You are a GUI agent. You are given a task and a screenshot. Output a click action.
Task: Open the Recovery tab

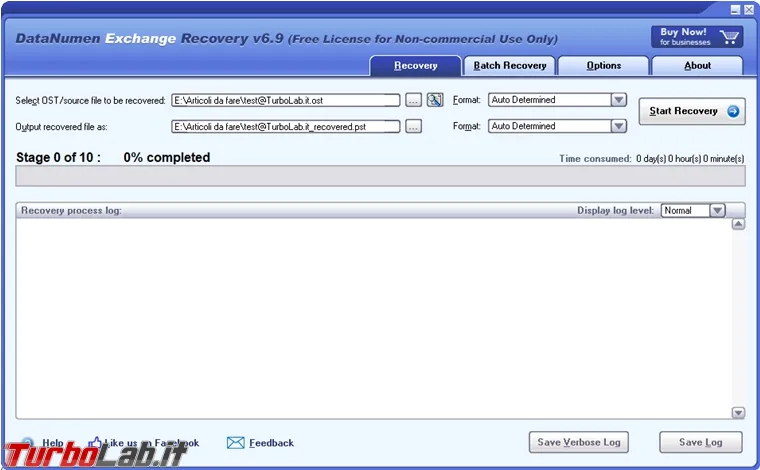[415, 66]
